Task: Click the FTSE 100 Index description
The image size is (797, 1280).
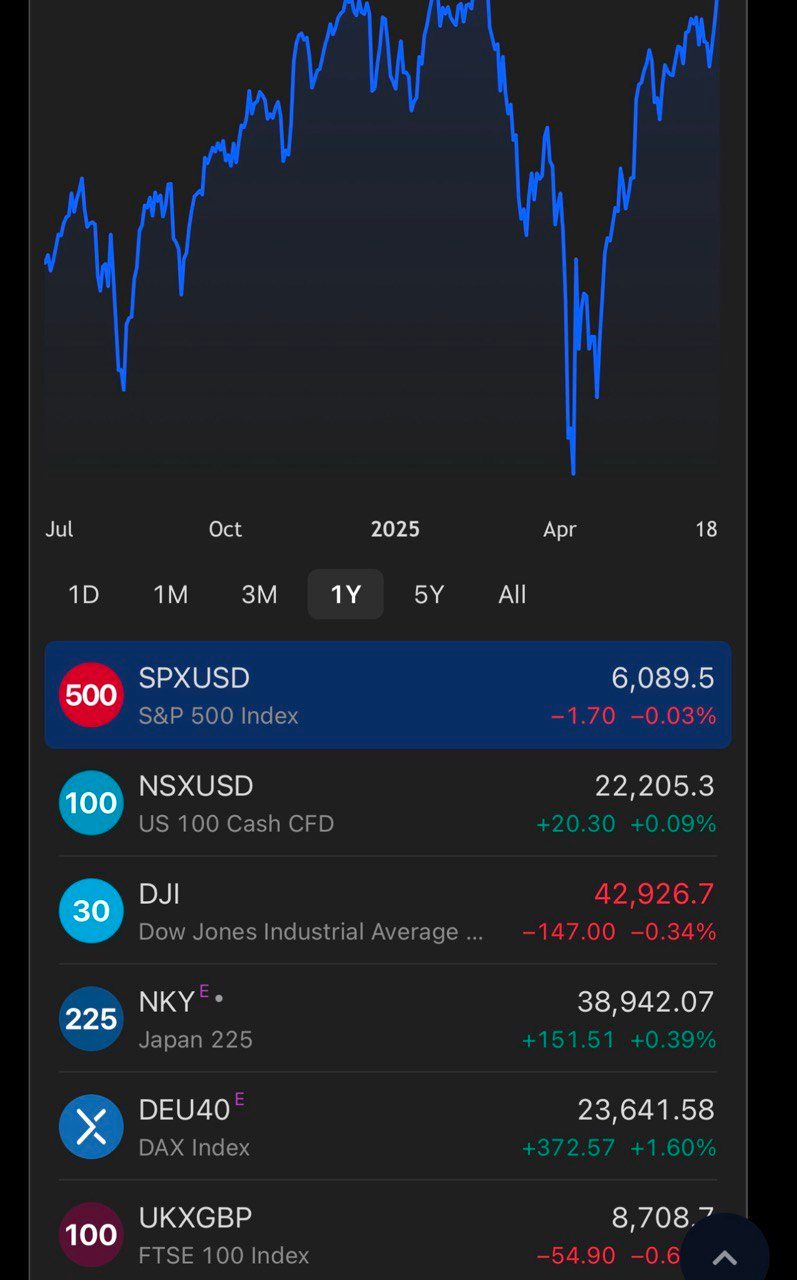Action: coord(224,1256)
